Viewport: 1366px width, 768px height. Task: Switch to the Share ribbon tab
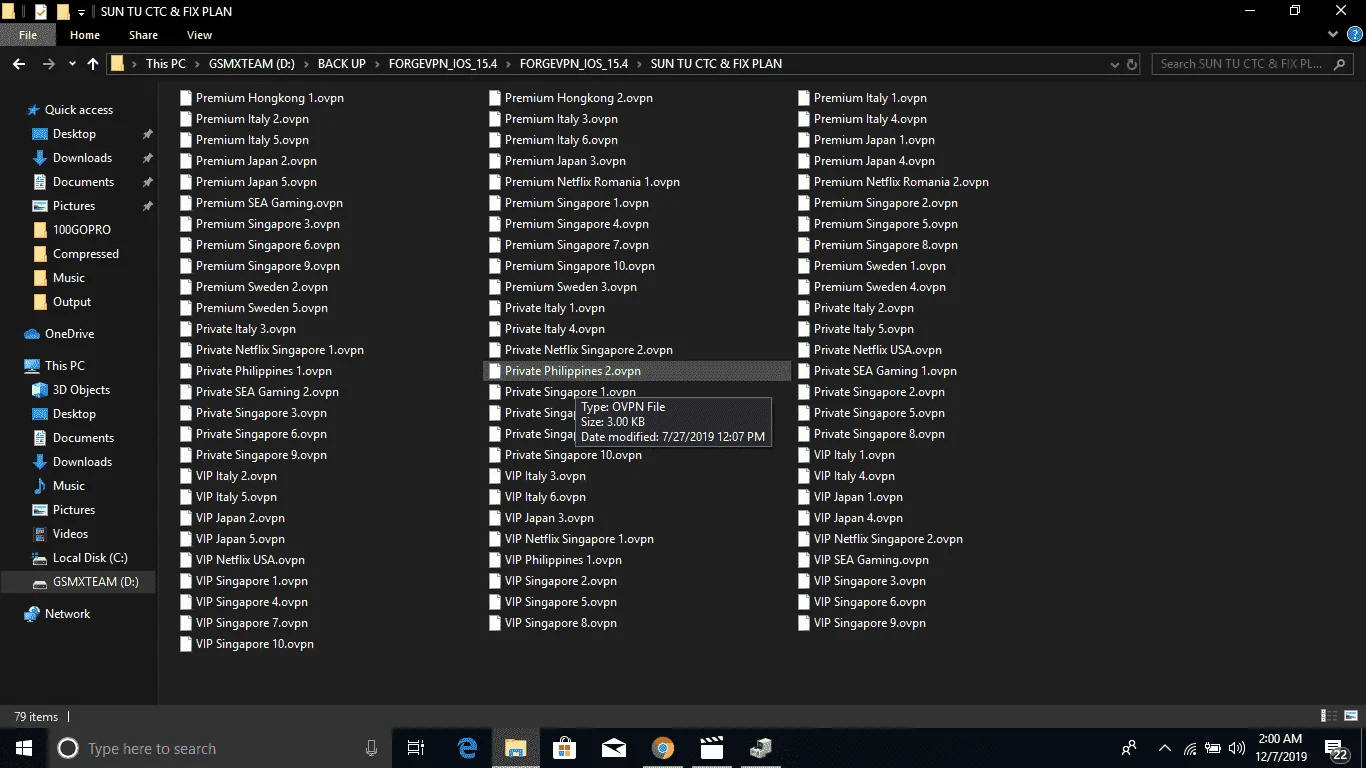pyautogui.click(x=143, y=35)
